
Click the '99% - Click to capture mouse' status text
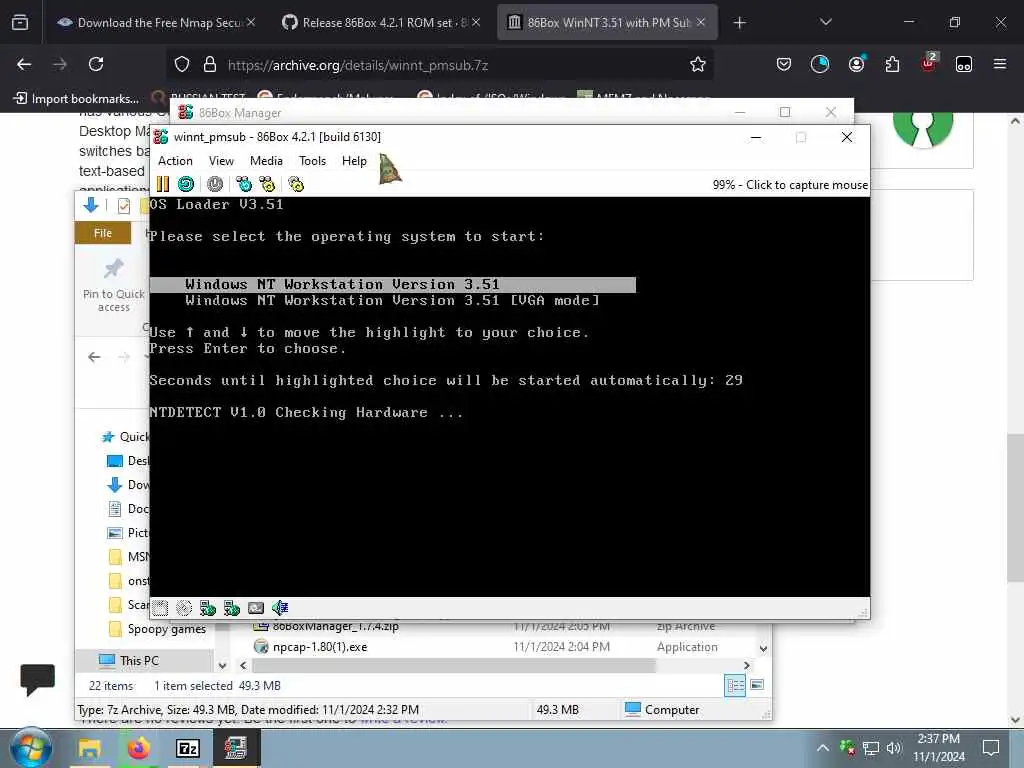(x=790, y=185)
